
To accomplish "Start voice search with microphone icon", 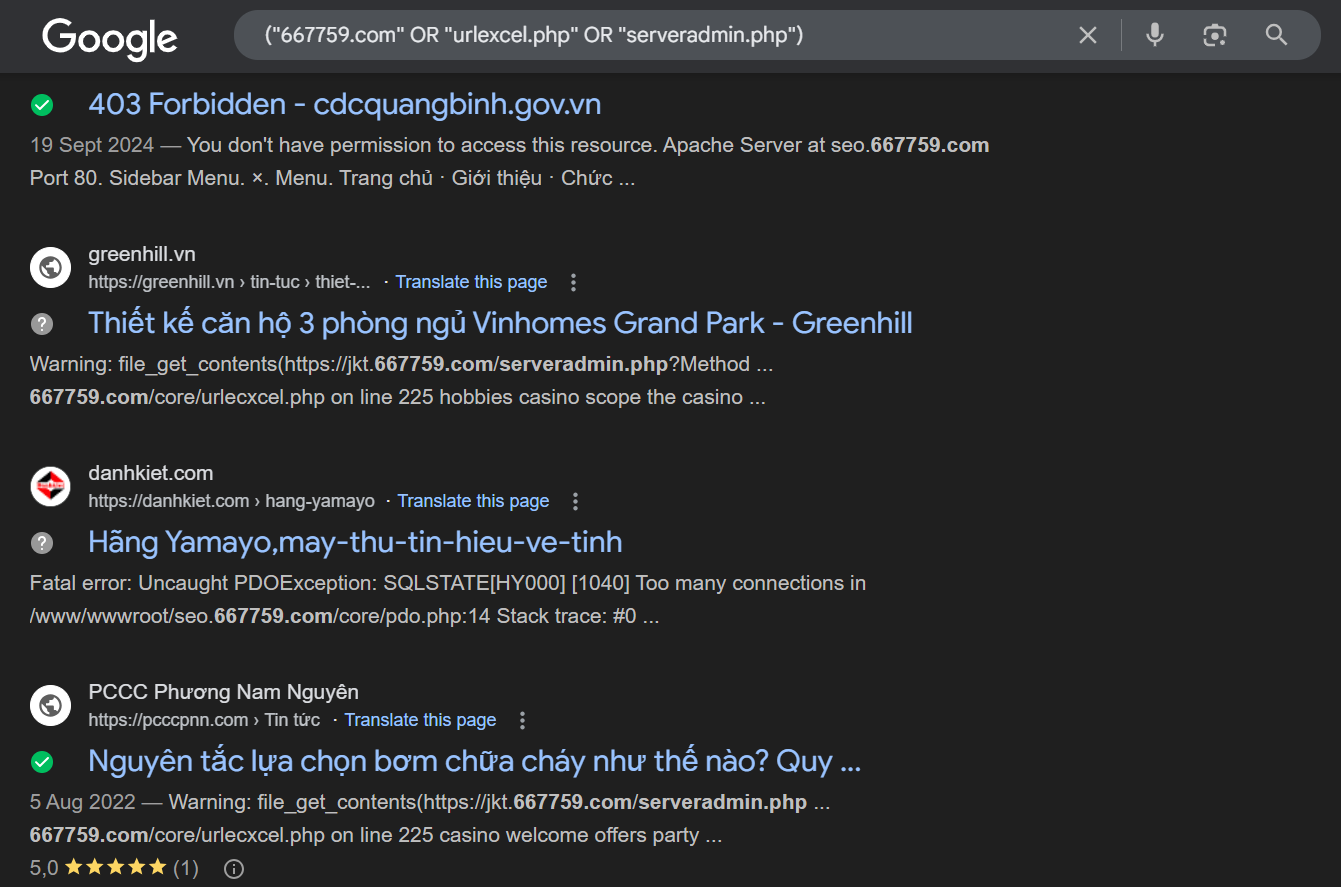I will point(1155,36).
